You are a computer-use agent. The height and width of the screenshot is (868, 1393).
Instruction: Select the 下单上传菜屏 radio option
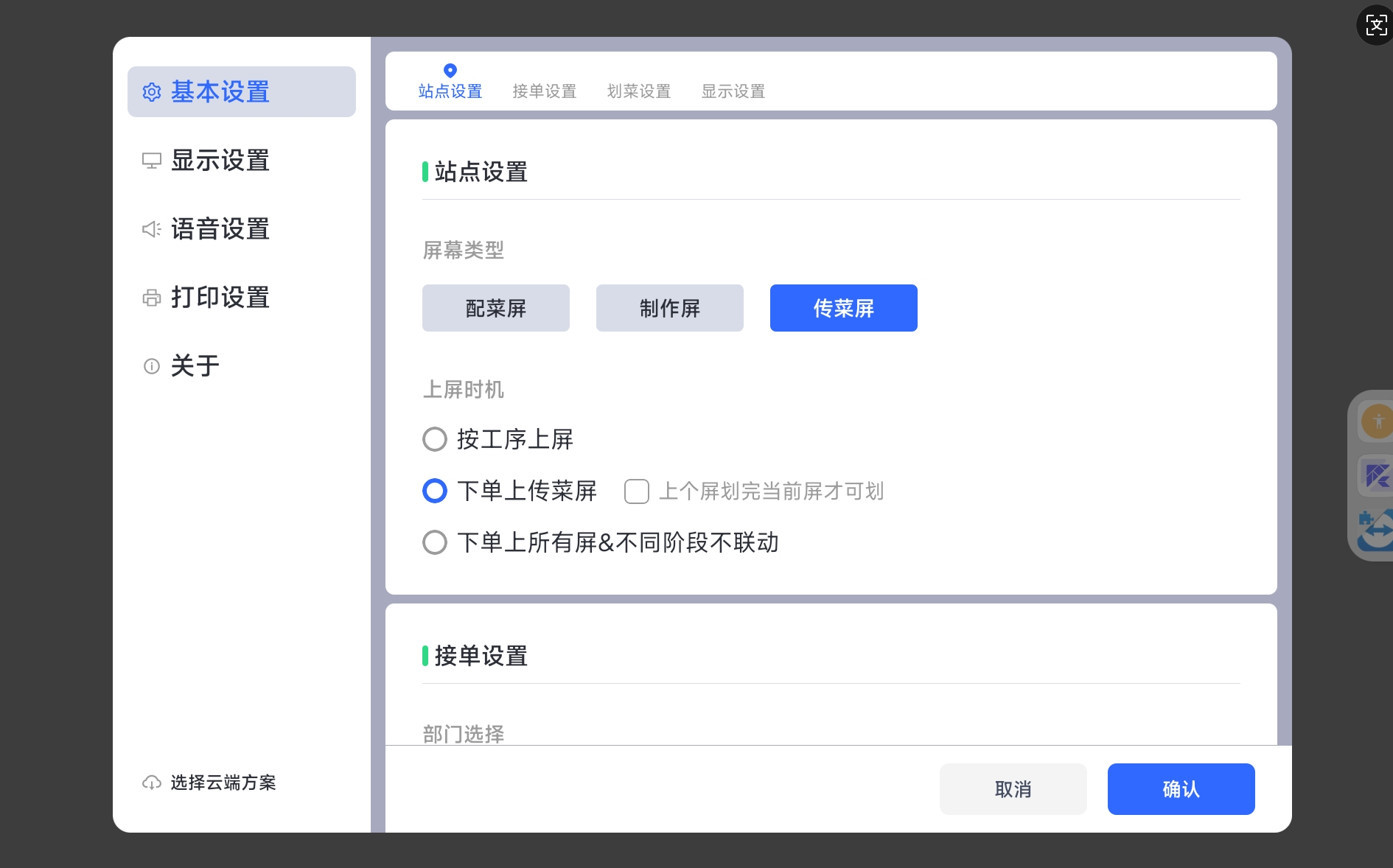coord(435,491)
